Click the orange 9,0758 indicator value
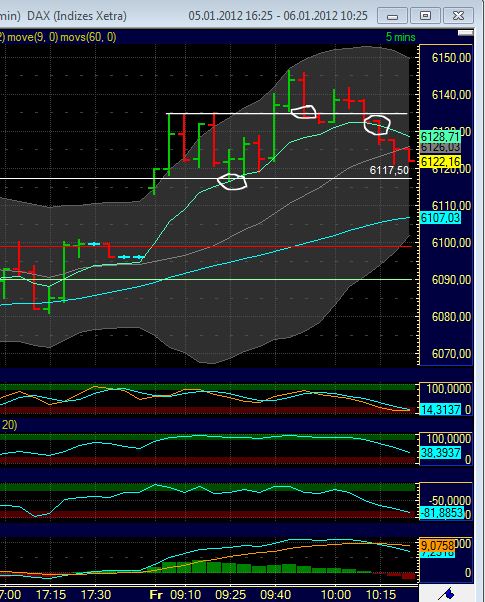The image size is (485, 602). pos(437,545)
